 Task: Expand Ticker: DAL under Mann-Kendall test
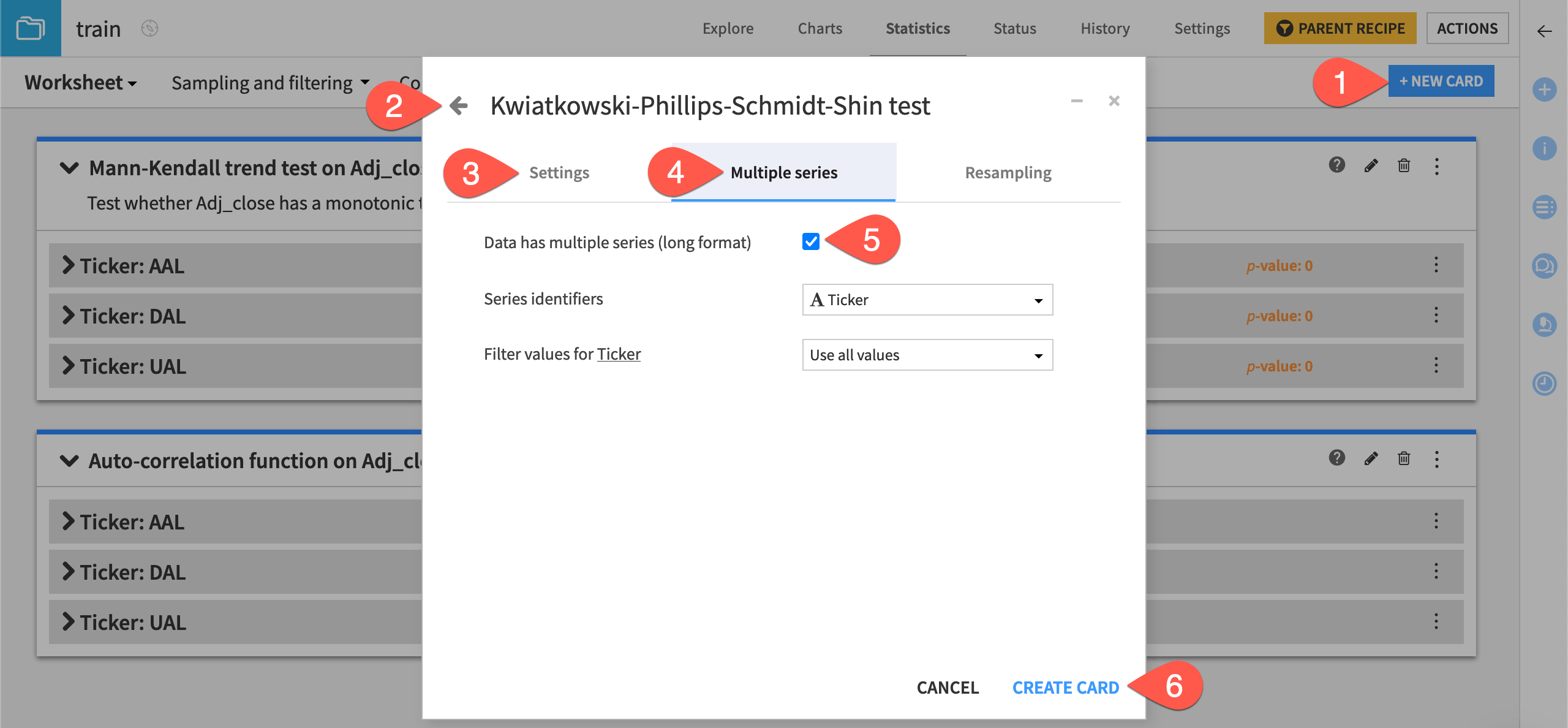click(69, 316)
